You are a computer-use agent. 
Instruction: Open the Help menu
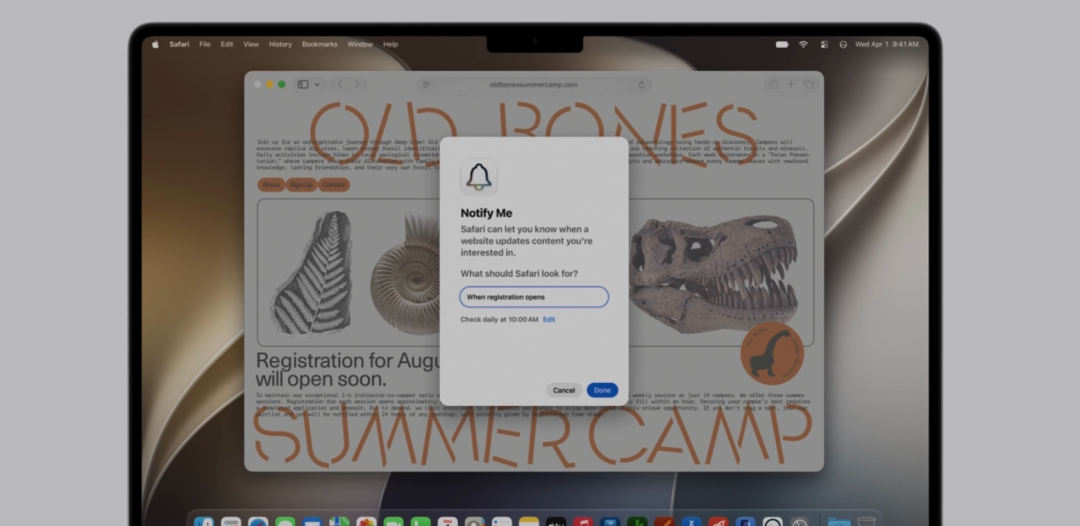pyautogui.click(x=391, y=44)
